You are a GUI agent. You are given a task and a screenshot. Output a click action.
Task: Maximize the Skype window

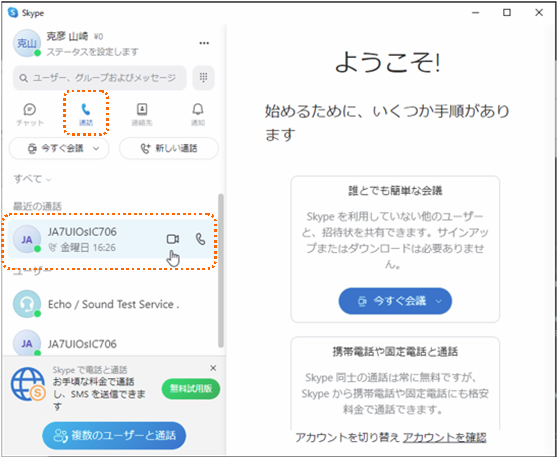pos(507,12)
